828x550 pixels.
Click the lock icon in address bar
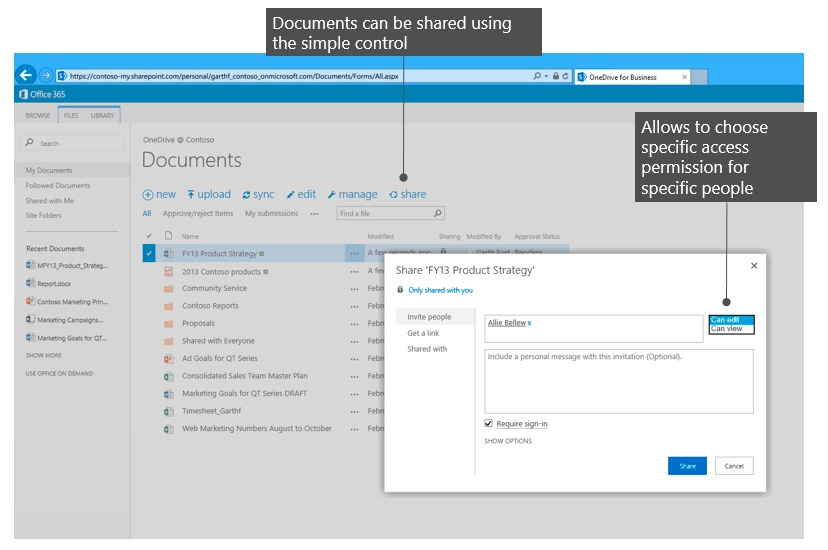point(556,76)
